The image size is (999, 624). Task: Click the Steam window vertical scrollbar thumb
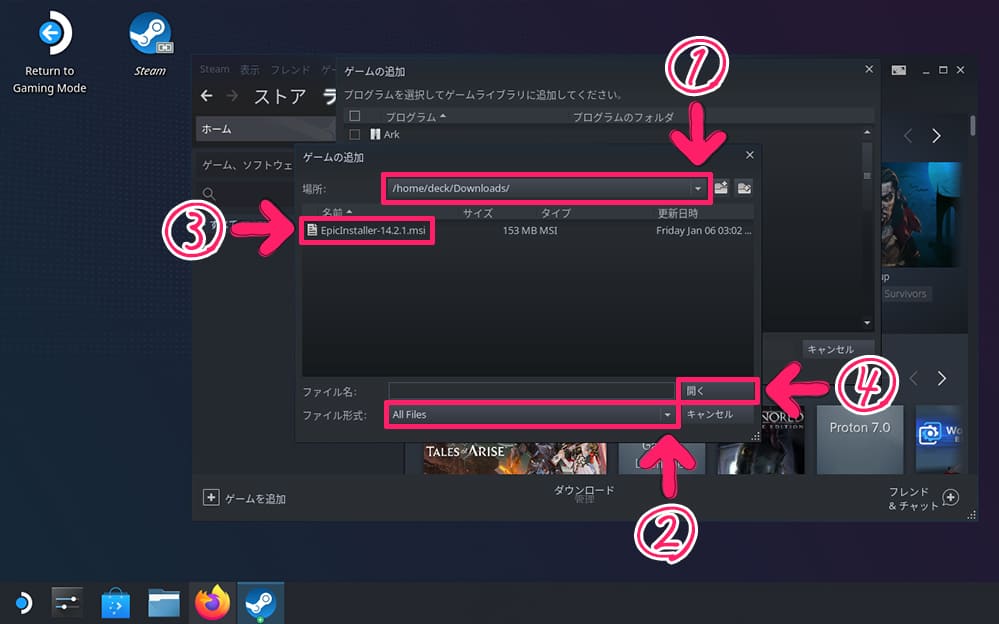coord(973,126)
